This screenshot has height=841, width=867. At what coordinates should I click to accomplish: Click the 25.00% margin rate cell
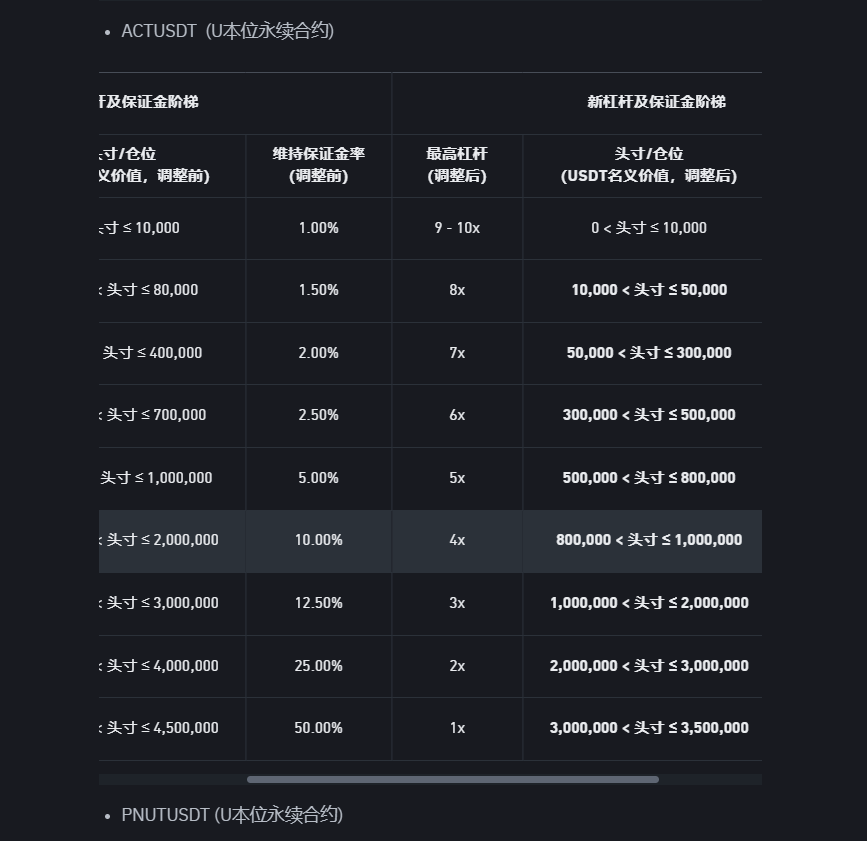[x=318, y=666]
